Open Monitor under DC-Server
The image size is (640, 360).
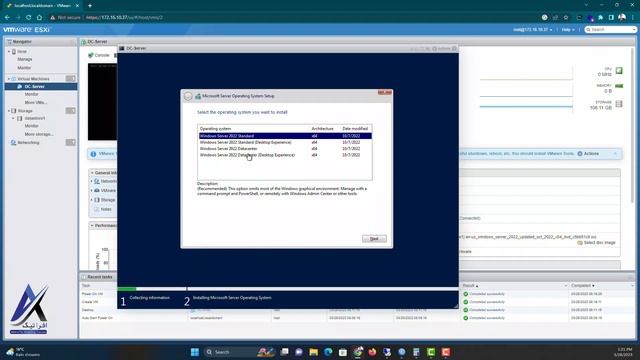[31, 94]
